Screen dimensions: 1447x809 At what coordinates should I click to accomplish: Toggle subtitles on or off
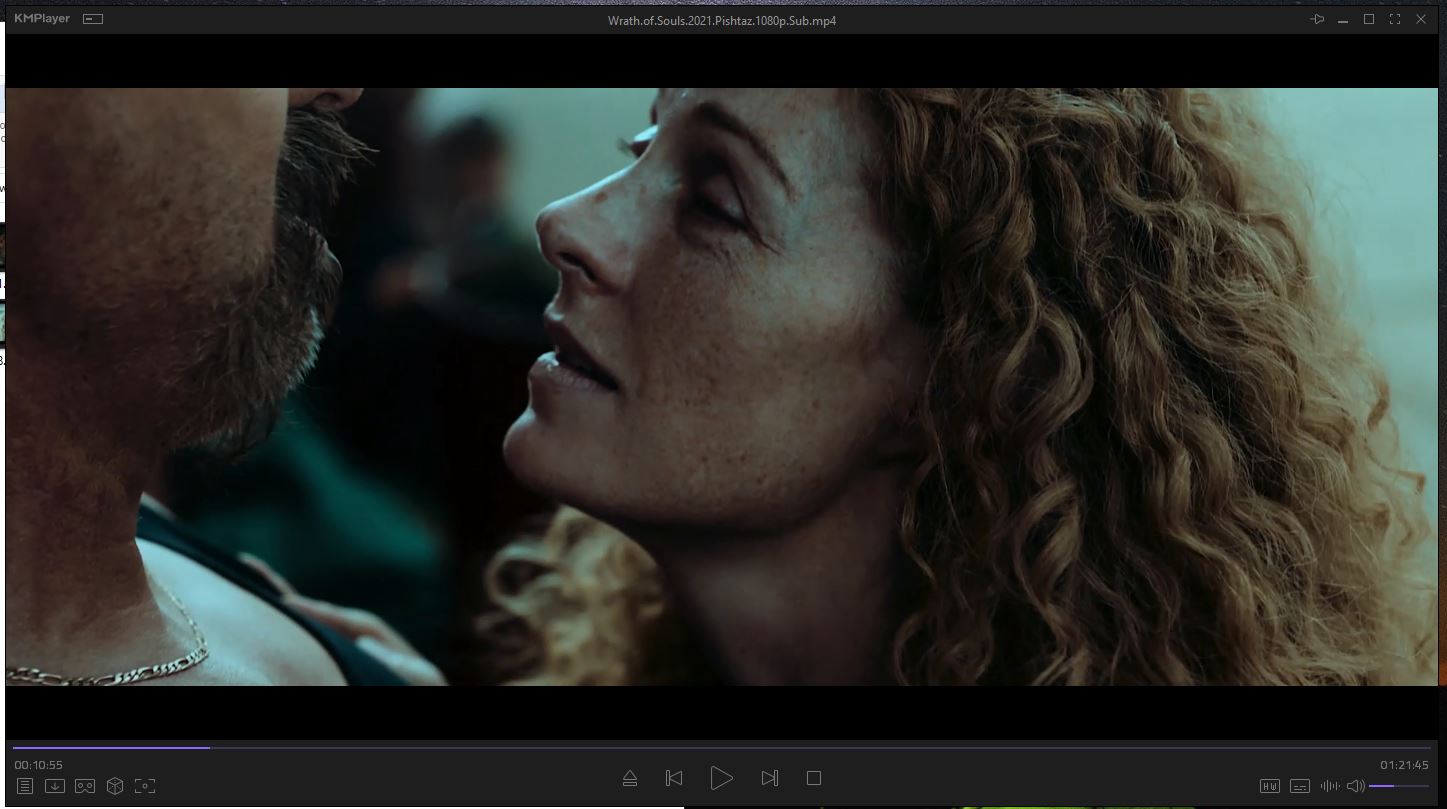click(x=1300, y=786)
